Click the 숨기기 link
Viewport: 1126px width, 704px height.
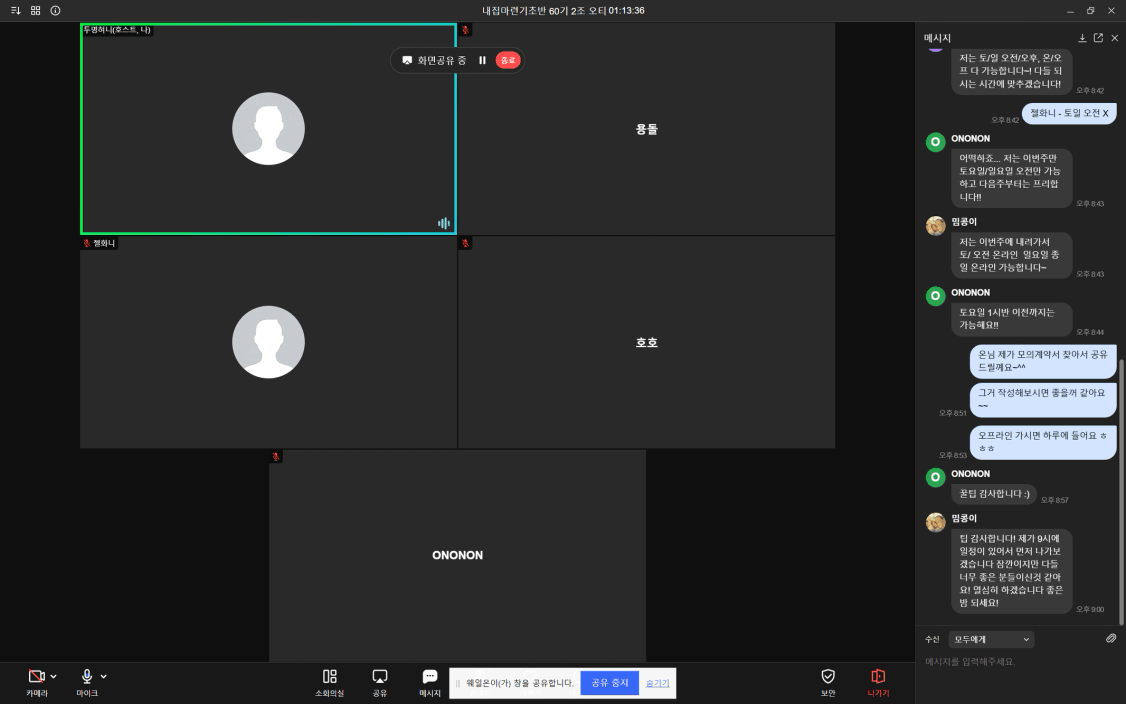[657, 683]
